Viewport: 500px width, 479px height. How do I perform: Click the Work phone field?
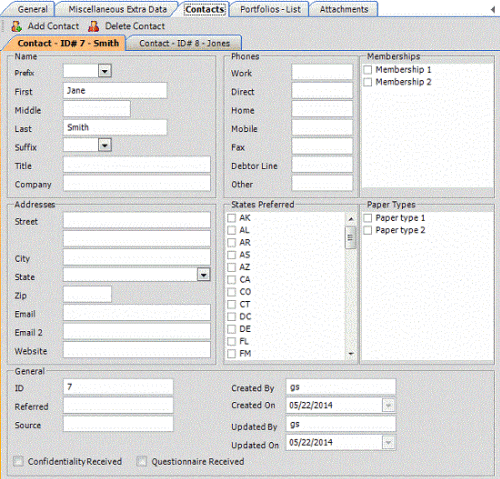click(322, 72)
